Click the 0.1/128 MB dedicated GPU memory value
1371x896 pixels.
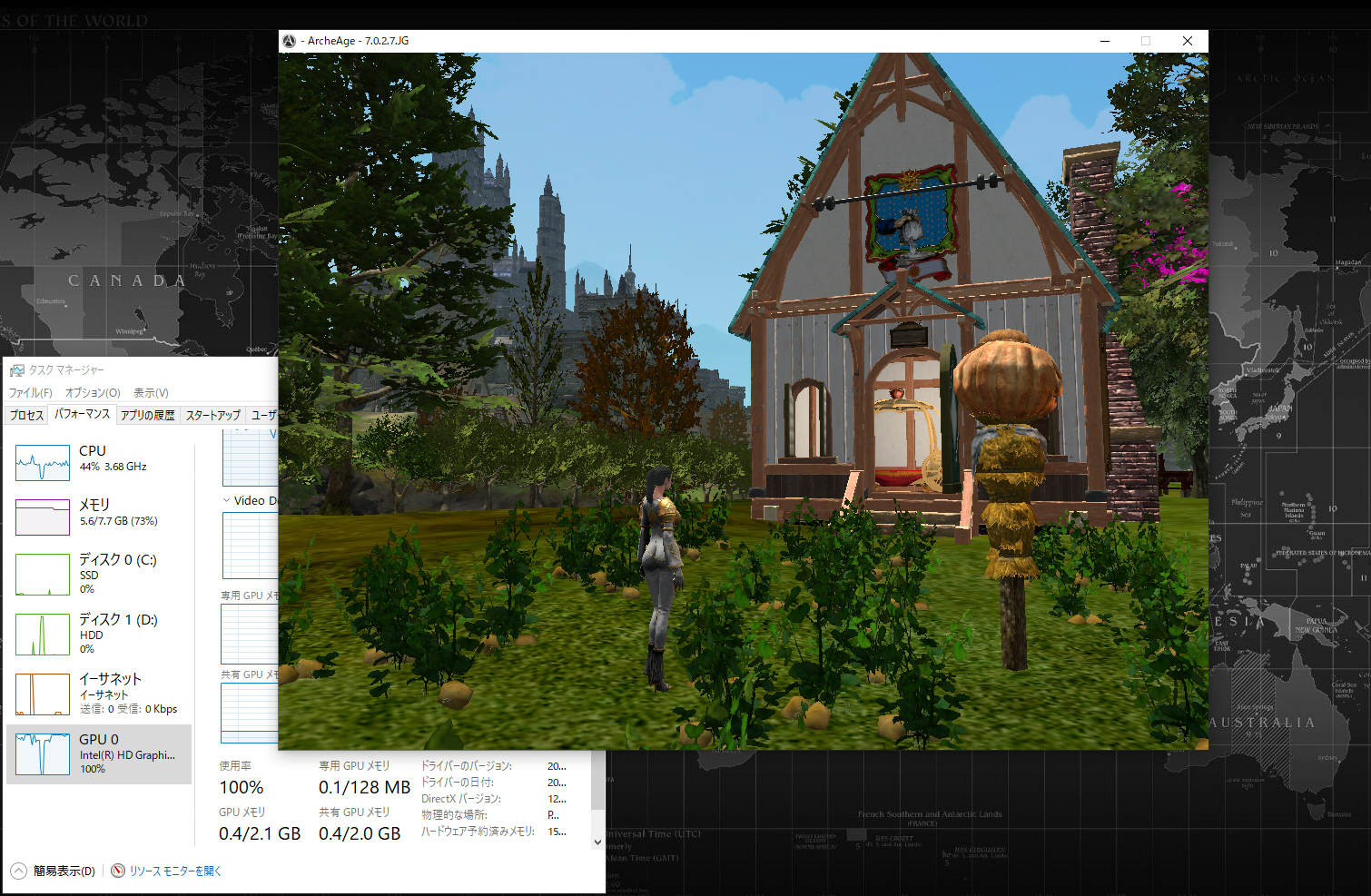[x=364, y=787]
